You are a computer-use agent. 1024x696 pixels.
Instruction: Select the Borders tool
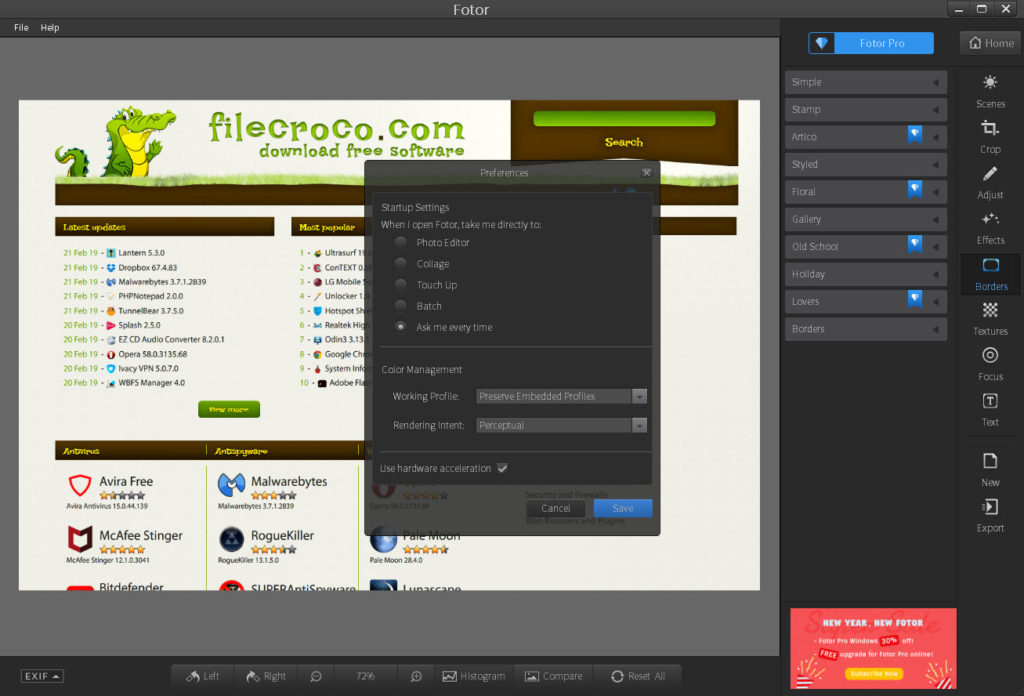pos(991,274)
